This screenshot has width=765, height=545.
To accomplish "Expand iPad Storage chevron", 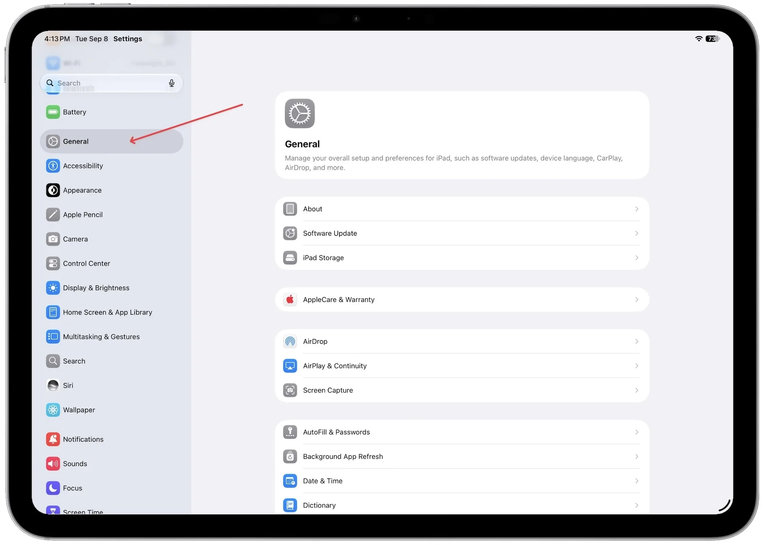I will pyautogui.click(x=637, y=258).
